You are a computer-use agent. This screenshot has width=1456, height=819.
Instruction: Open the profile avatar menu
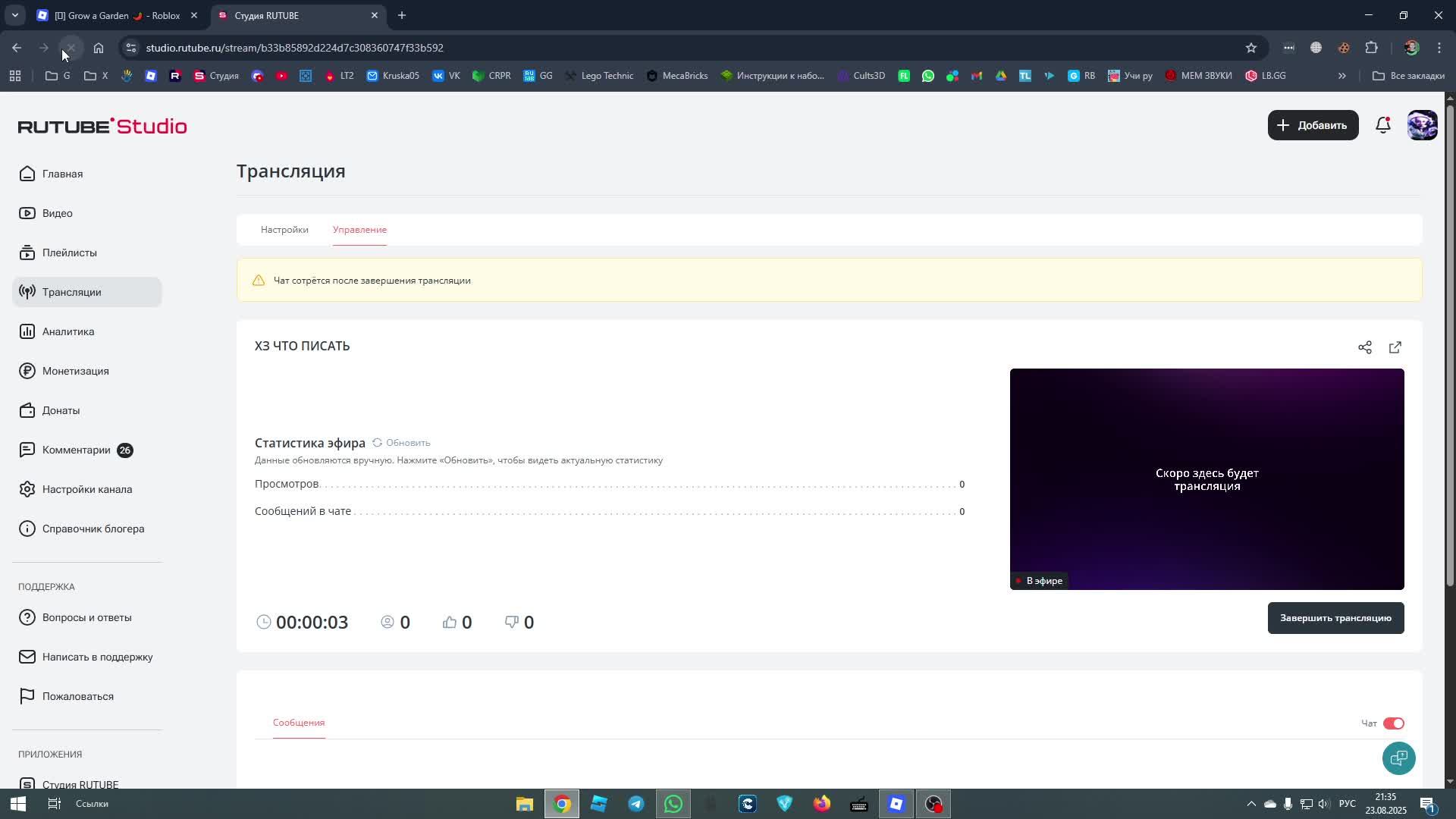pos(1422,125)
